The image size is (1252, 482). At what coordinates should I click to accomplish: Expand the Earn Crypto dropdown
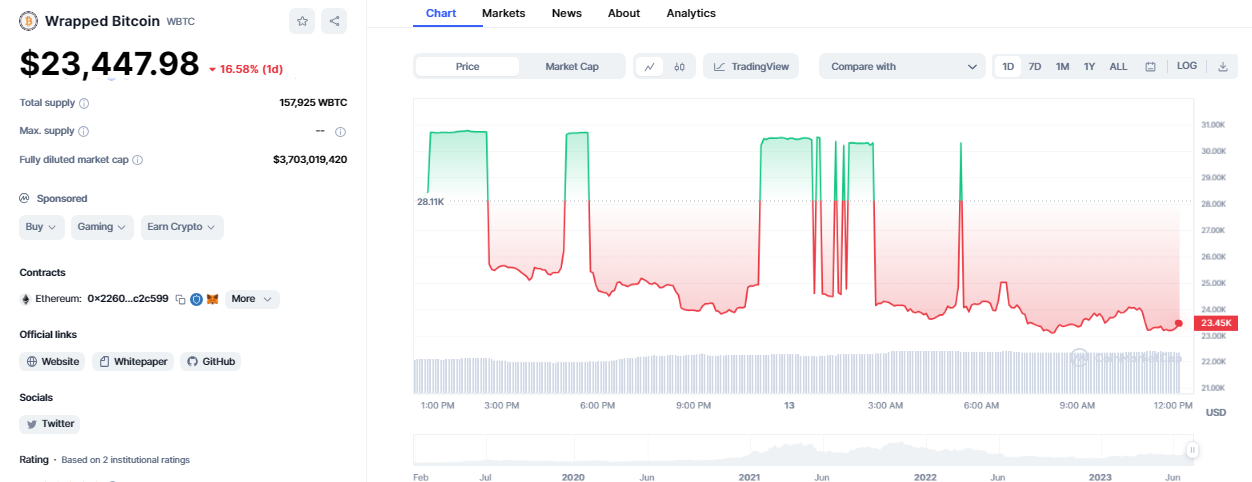pos(182,227)
